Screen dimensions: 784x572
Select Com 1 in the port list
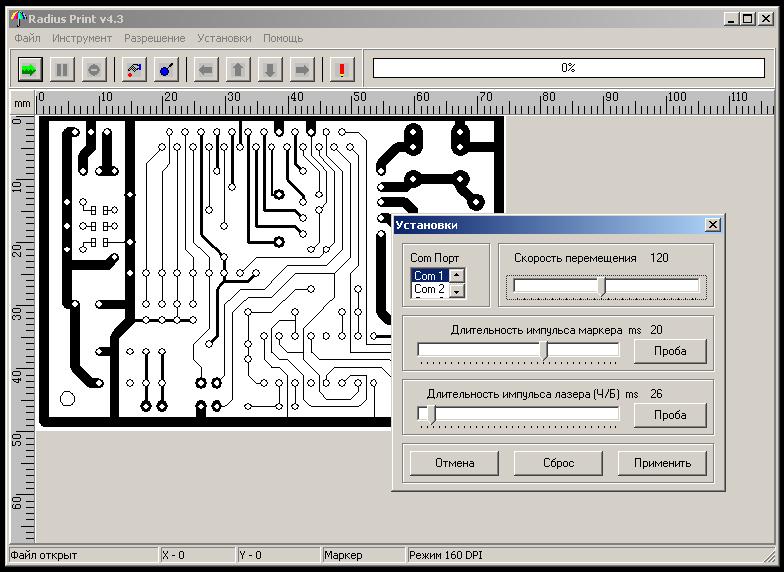(428, 276)
